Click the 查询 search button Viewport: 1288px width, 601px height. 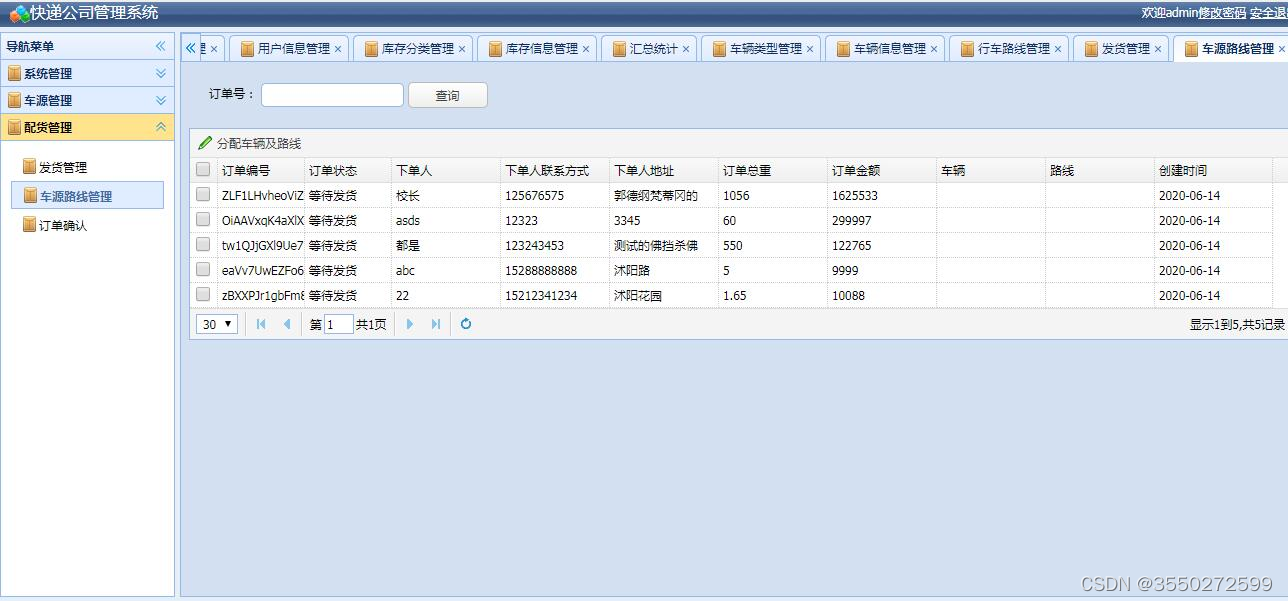(x=447, y=95)
